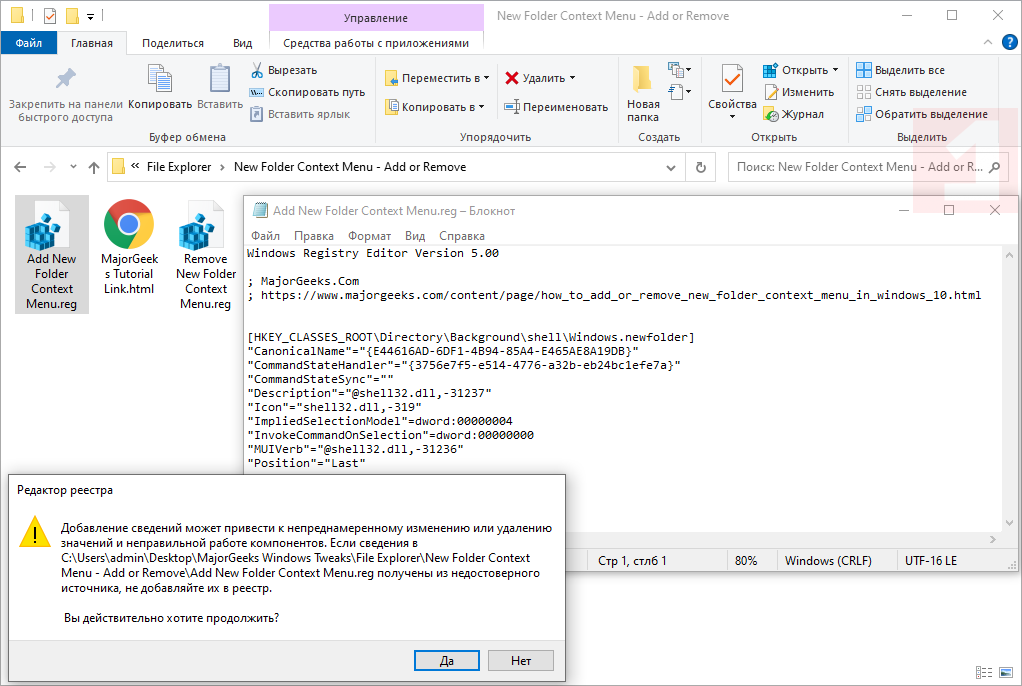Open the Копировать в dropdown
Viewport: 1022px width, 686px height.
click(435, 107)
